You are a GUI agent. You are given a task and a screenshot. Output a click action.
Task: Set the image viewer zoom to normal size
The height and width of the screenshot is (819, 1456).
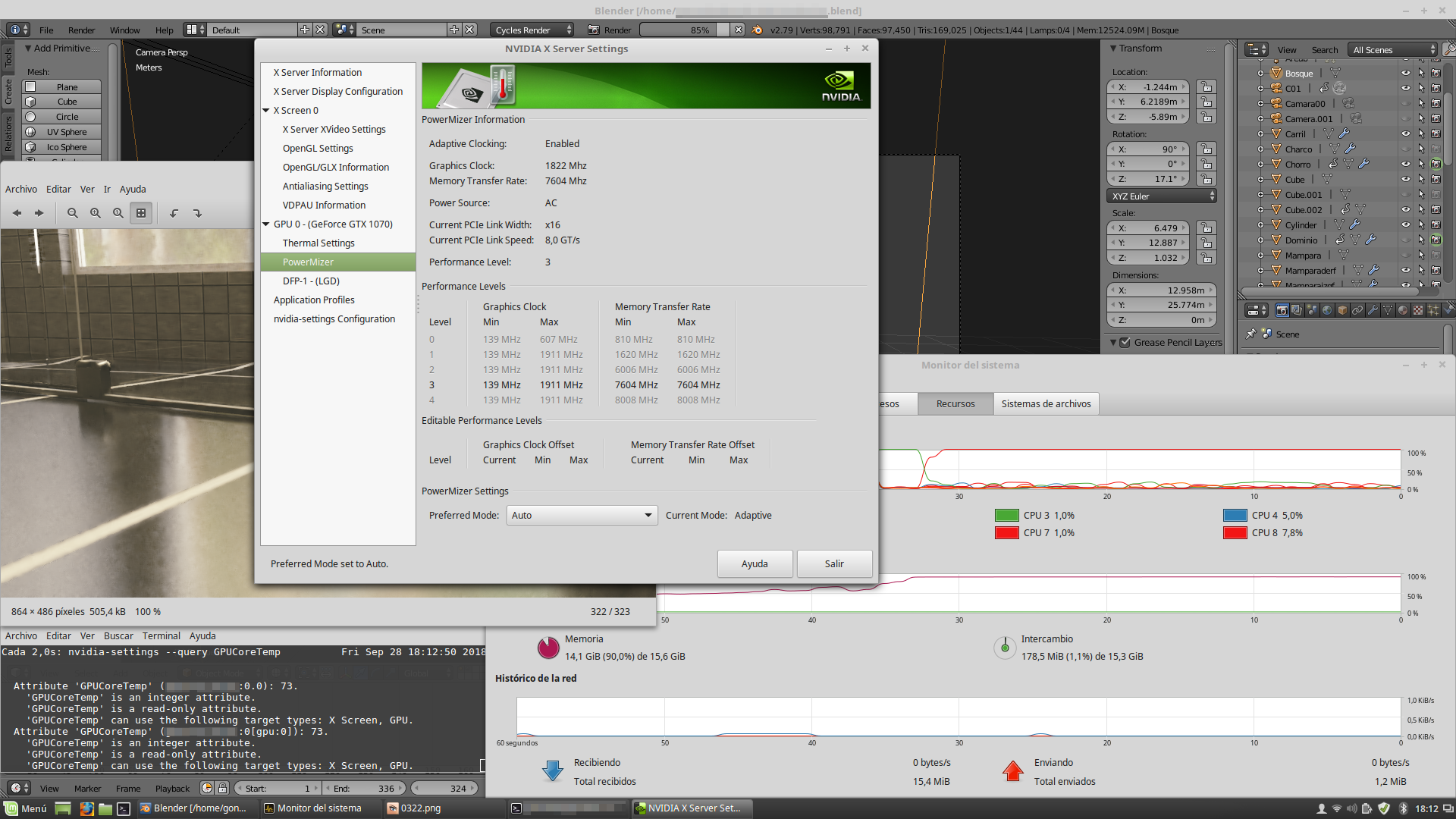click(x=118, y=213)
